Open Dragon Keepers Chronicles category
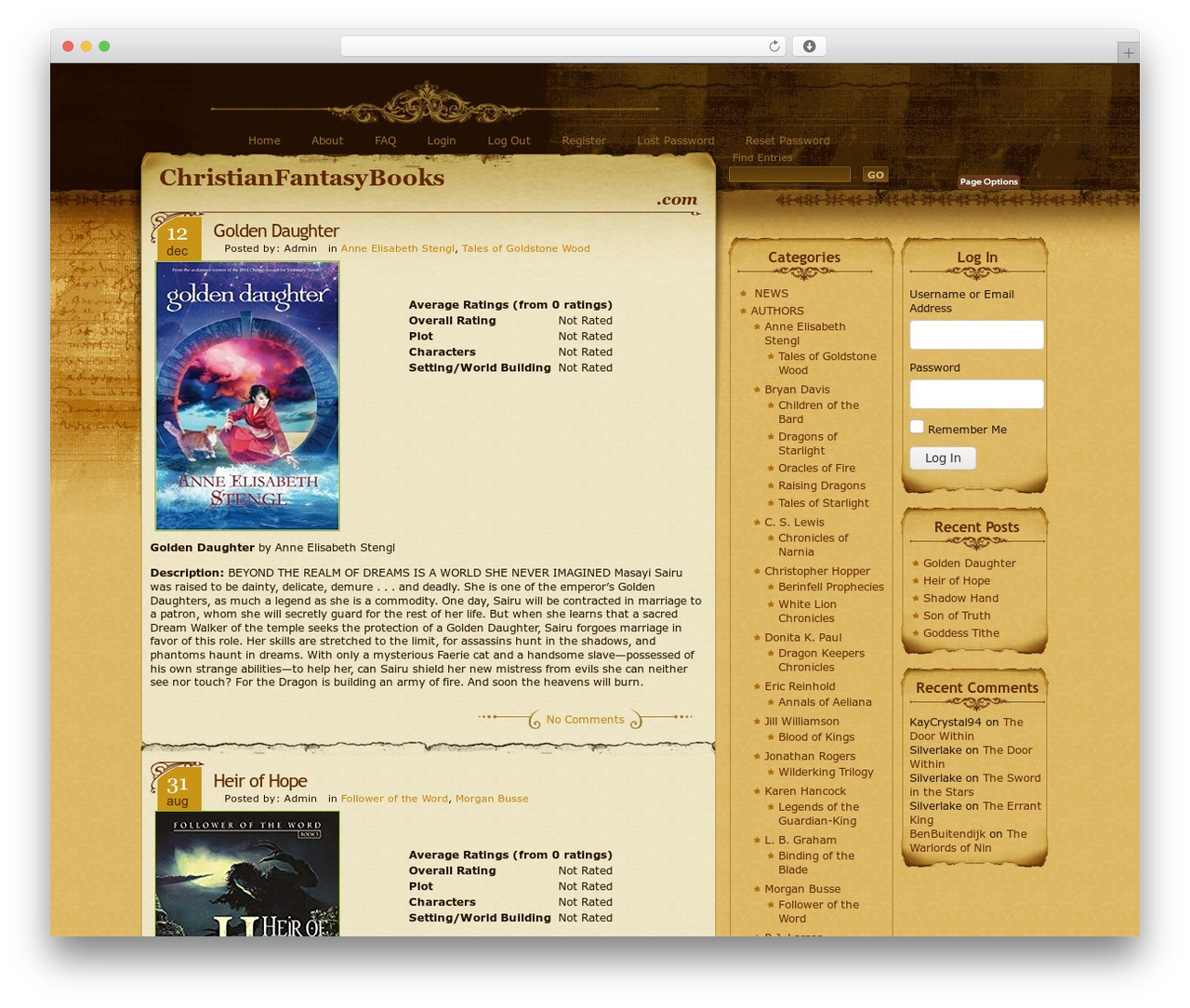Screen dimensions: 1190x1008 click(x=821, y=660)
